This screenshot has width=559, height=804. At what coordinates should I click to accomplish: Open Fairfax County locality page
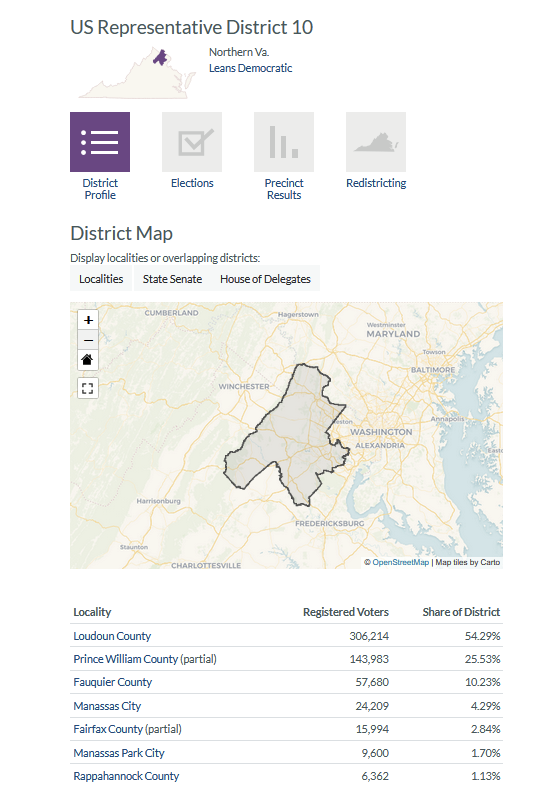point(108,729)
